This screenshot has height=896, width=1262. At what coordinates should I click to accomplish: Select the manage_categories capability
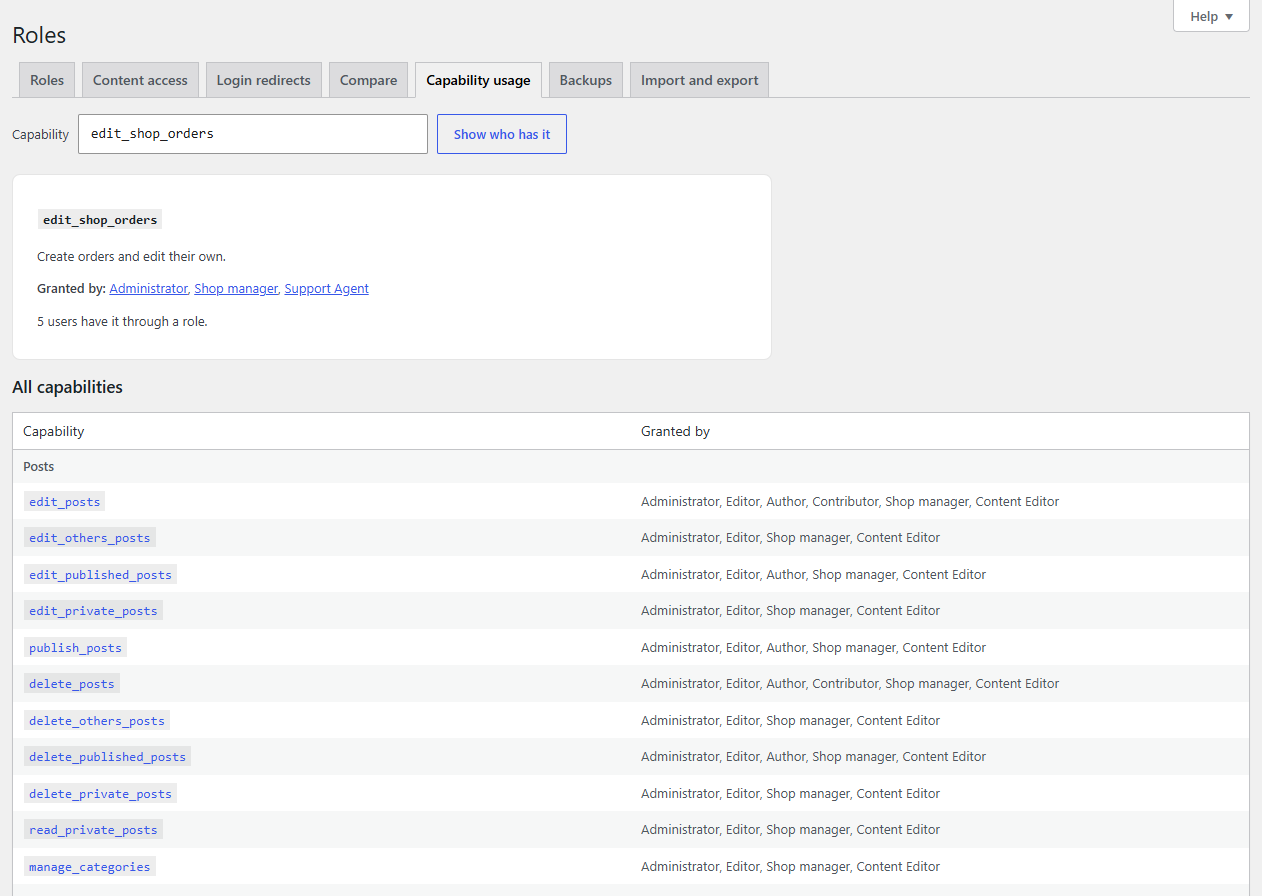pos(90,867)
